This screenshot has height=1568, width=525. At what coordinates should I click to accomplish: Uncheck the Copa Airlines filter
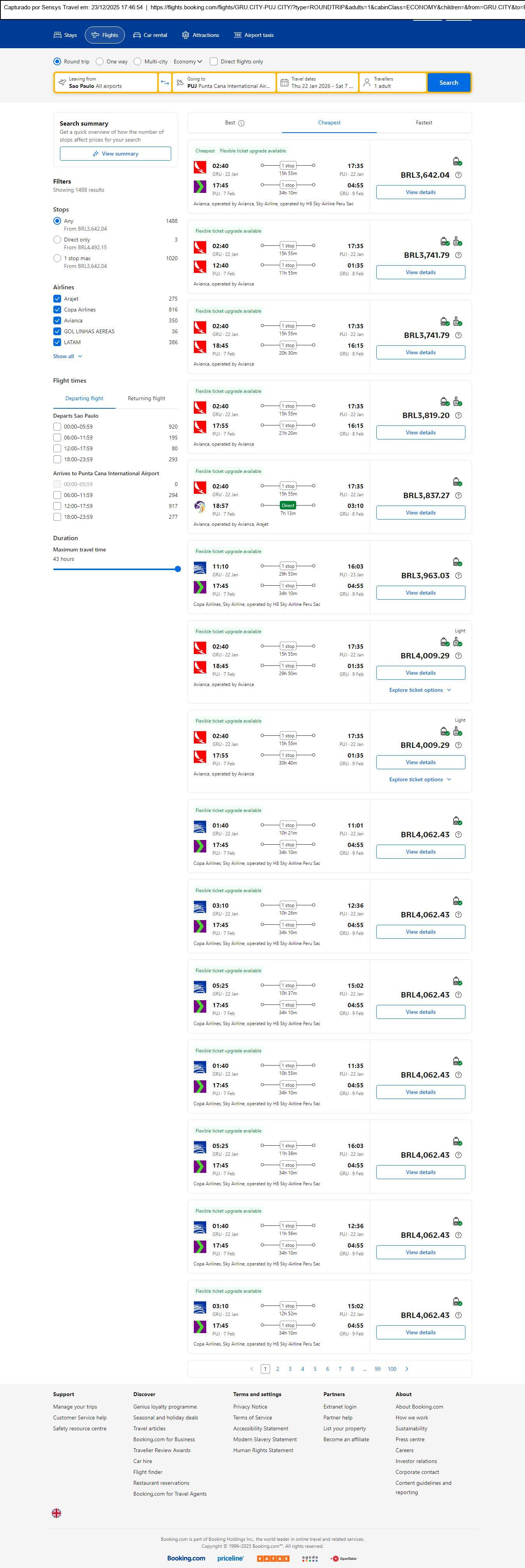tap(57, 310)
